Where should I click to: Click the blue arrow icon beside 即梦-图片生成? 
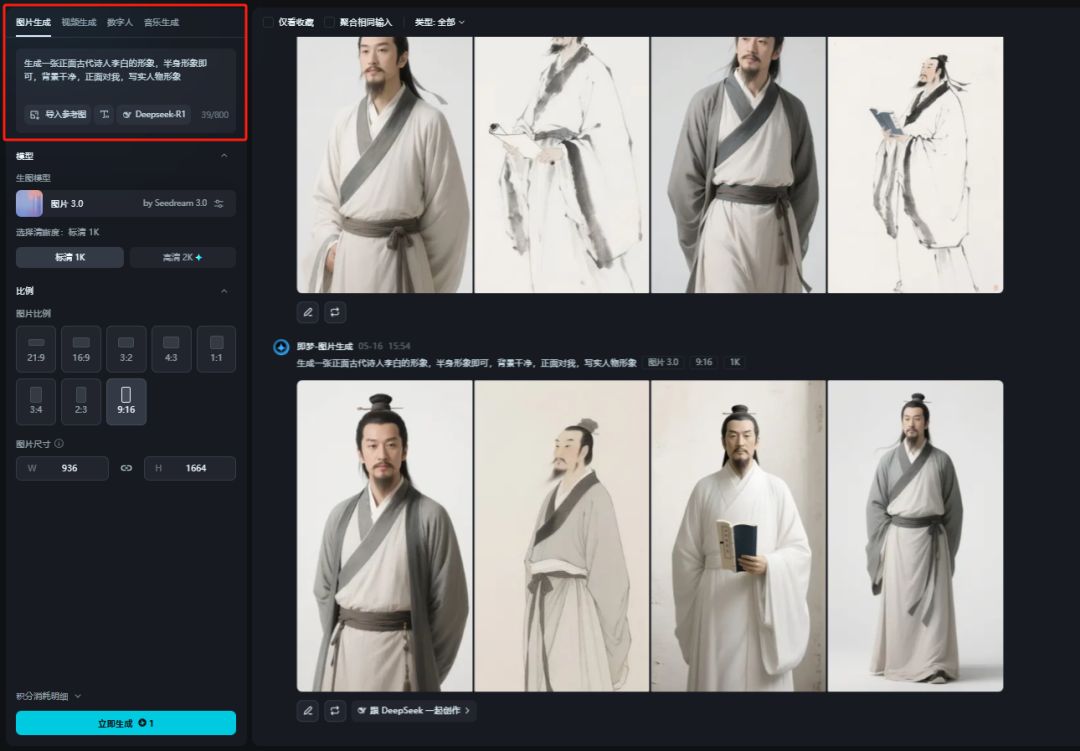(281, 347)
